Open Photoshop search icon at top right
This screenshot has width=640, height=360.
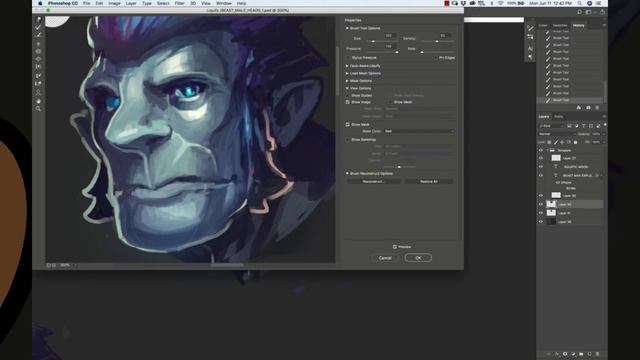pyautogui.click(x=579, y=12)
